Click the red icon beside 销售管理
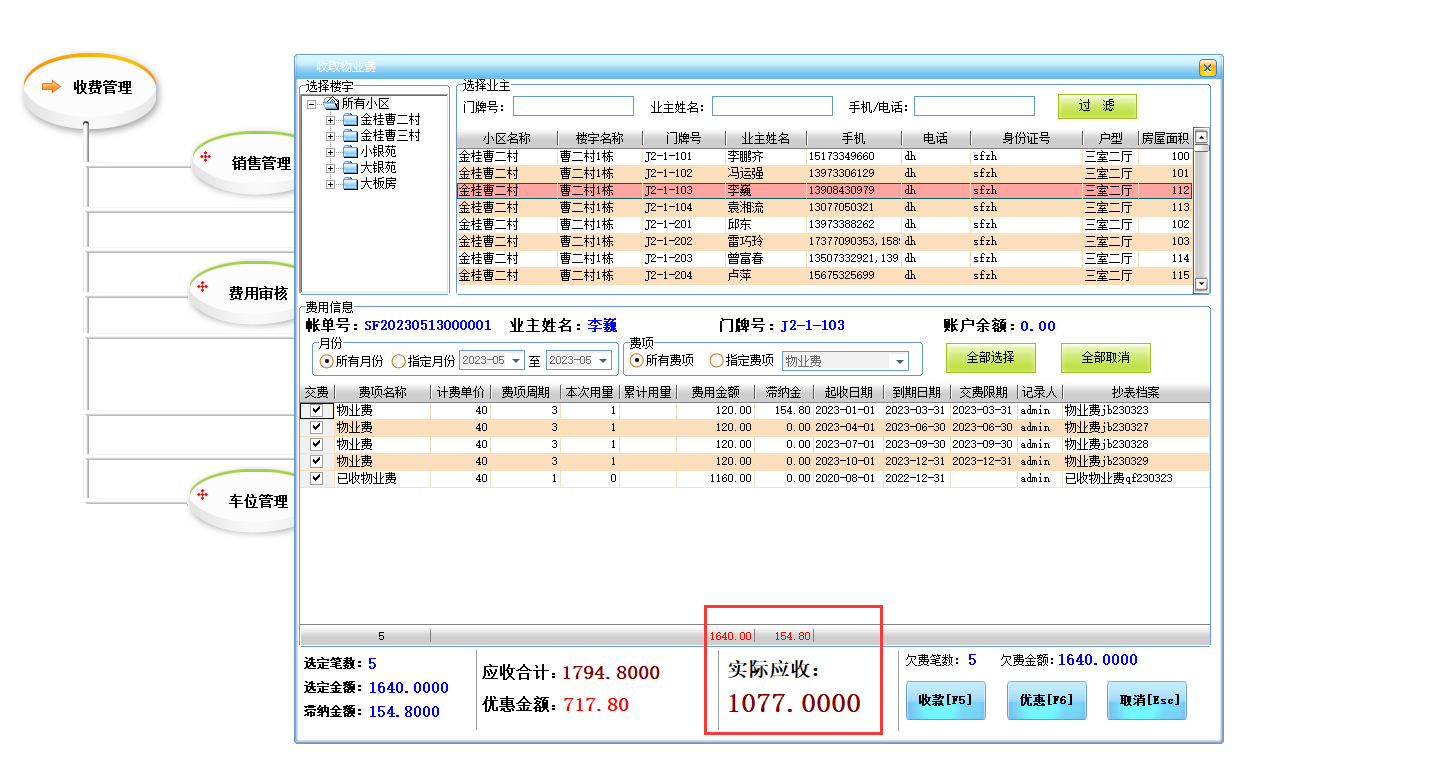Viewport: 1432px width, 758px height. (x=204, y=157)
